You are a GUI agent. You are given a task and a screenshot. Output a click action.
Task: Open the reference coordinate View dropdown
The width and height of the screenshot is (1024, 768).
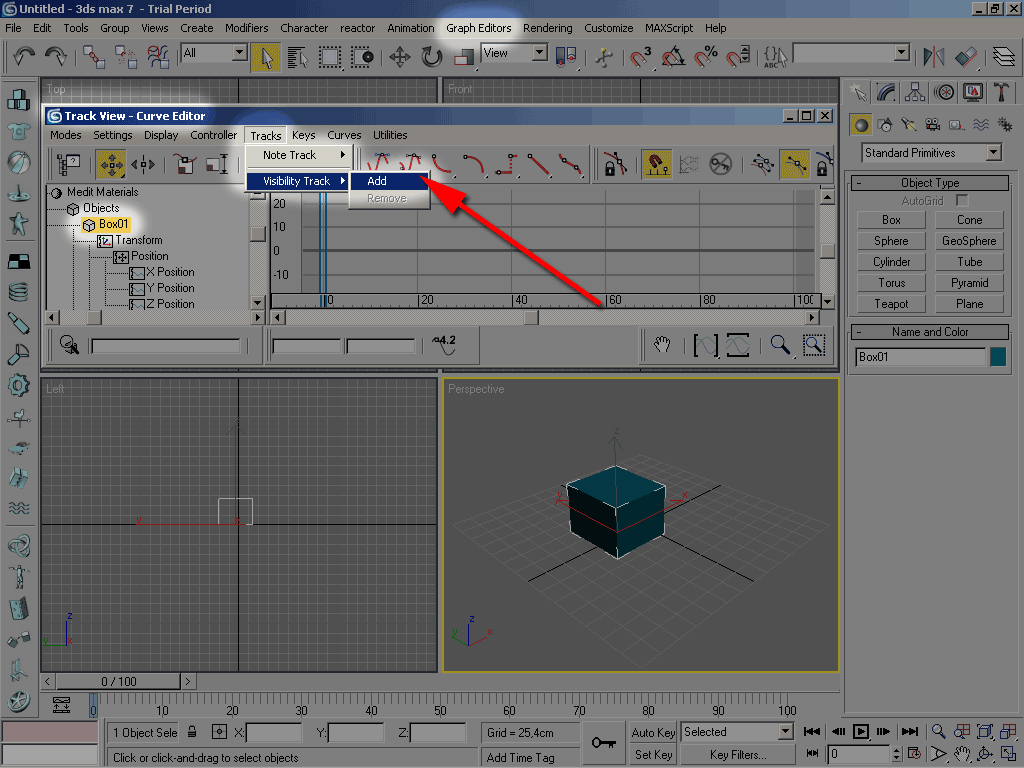(x=539, y=52)
